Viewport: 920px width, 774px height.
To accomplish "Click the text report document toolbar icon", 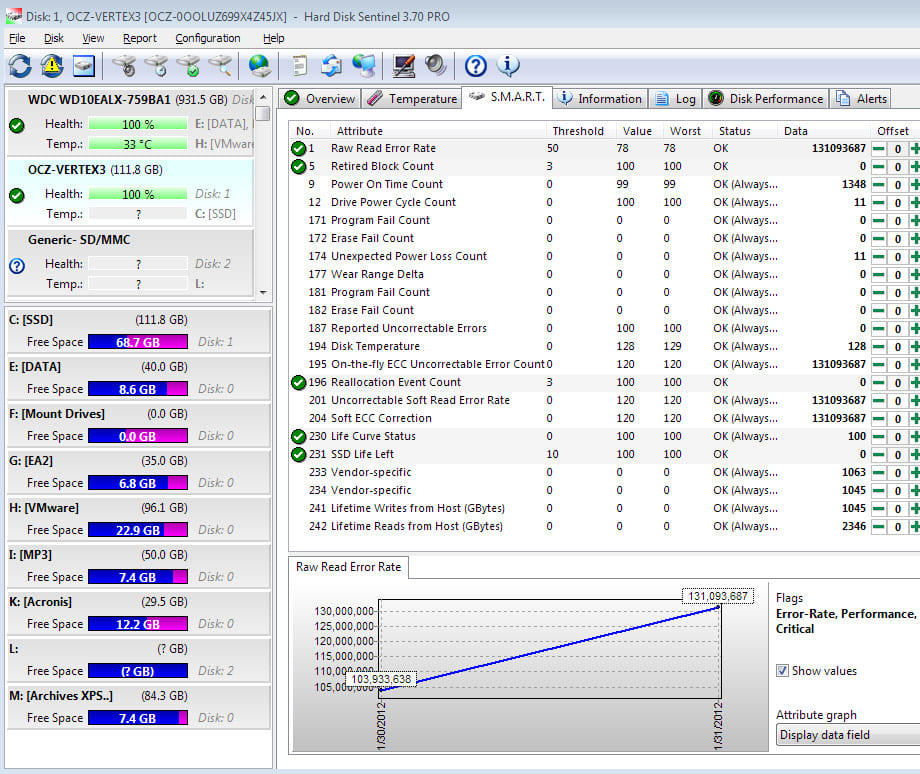I will pyautogui.click(x=300, y=66).
